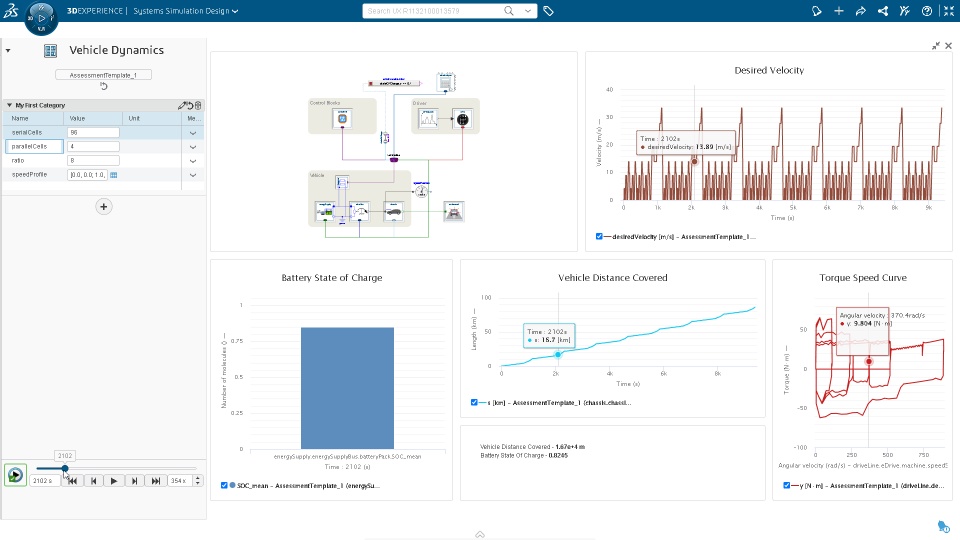The height and width of the screenshot is (540, 960).
Task: Collapse the Vehicle Dynamics side panel triangle
Action: pos(8,50)
